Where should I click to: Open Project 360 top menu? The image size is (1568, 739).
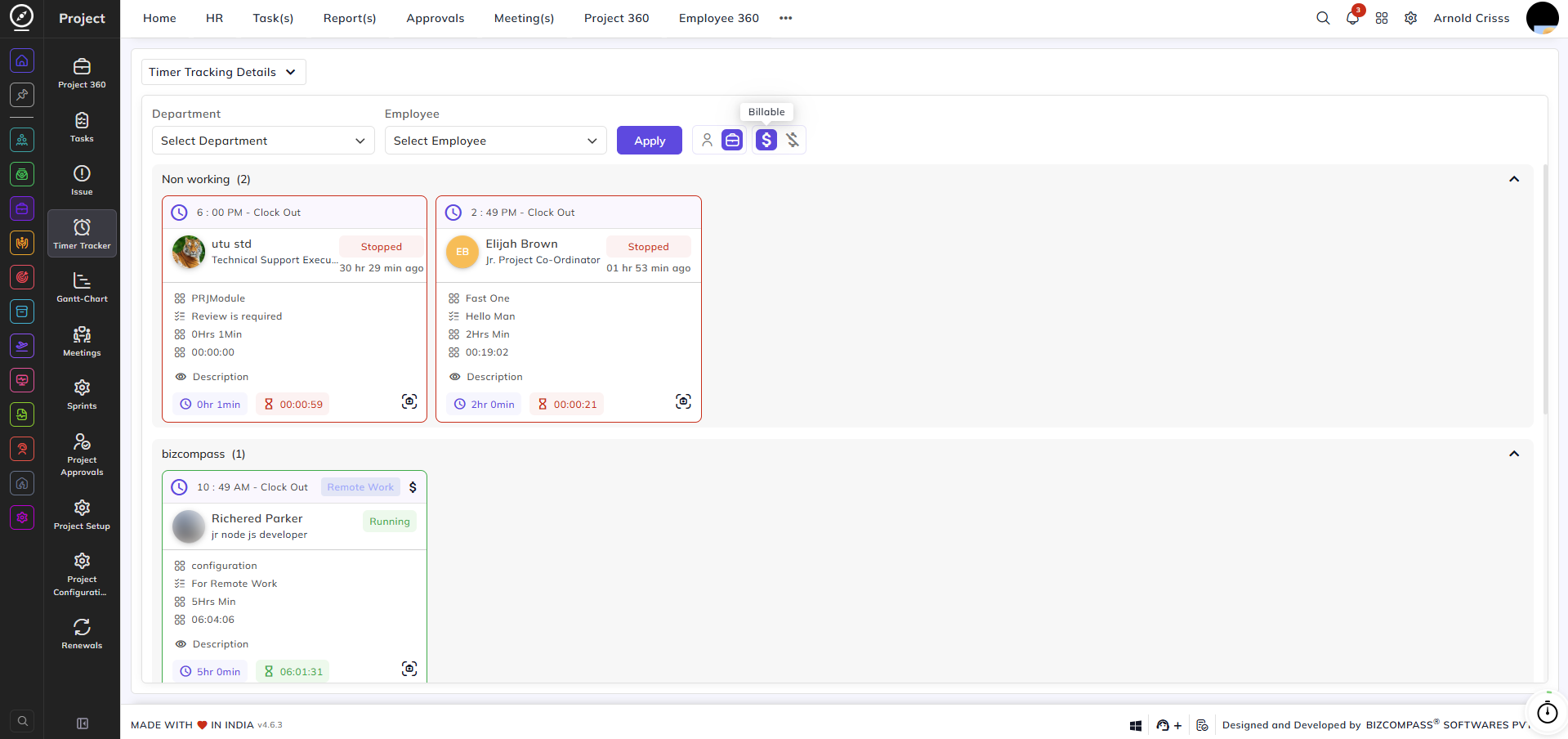(x=617, y=18)
